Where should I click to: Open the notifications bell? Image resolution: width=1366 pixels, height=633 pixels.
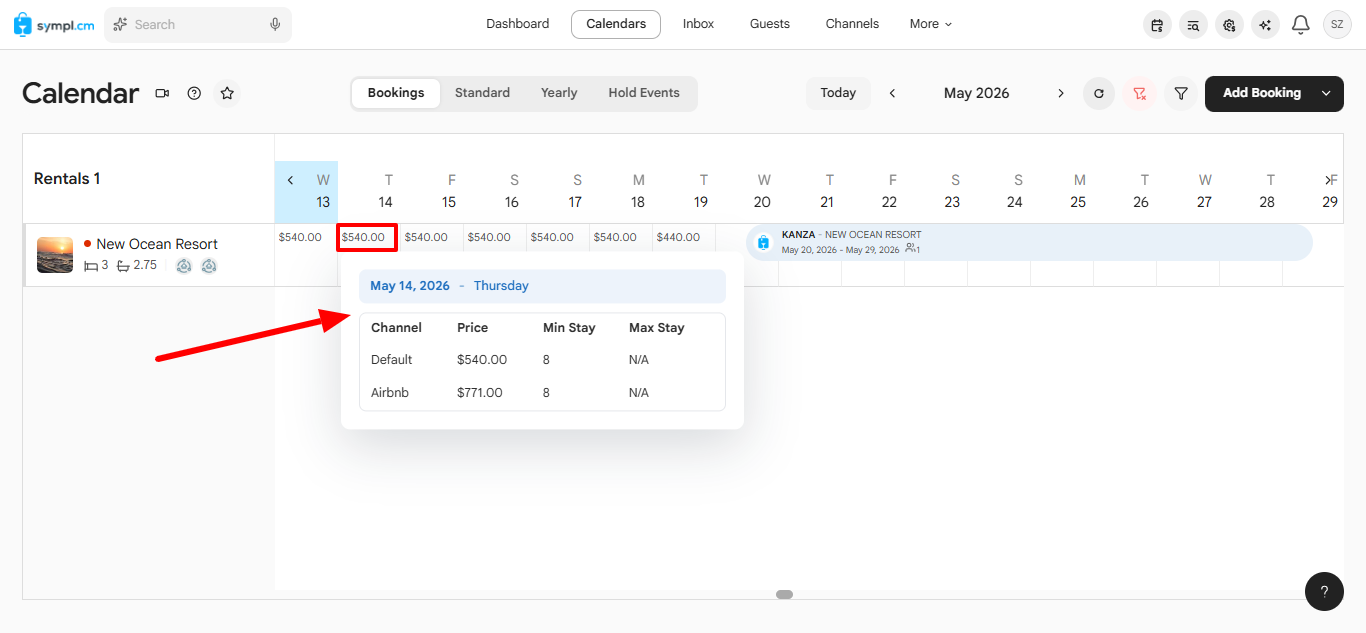tap(1300, 24)
